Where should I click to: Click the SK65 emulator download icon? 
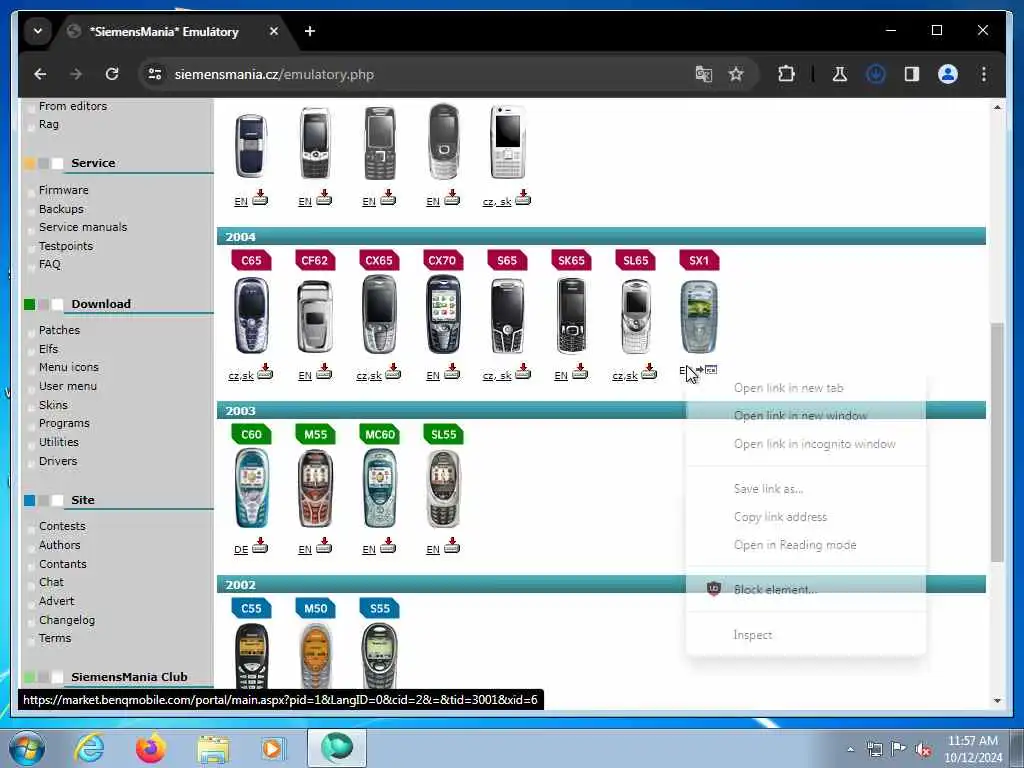(x=580, y=372)
